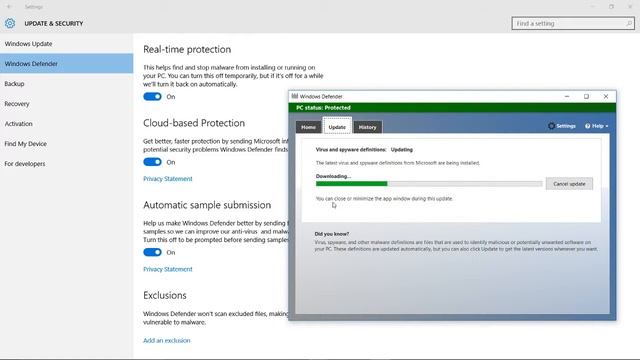Disable Automatic sample submission toggle

coord(152,252)
